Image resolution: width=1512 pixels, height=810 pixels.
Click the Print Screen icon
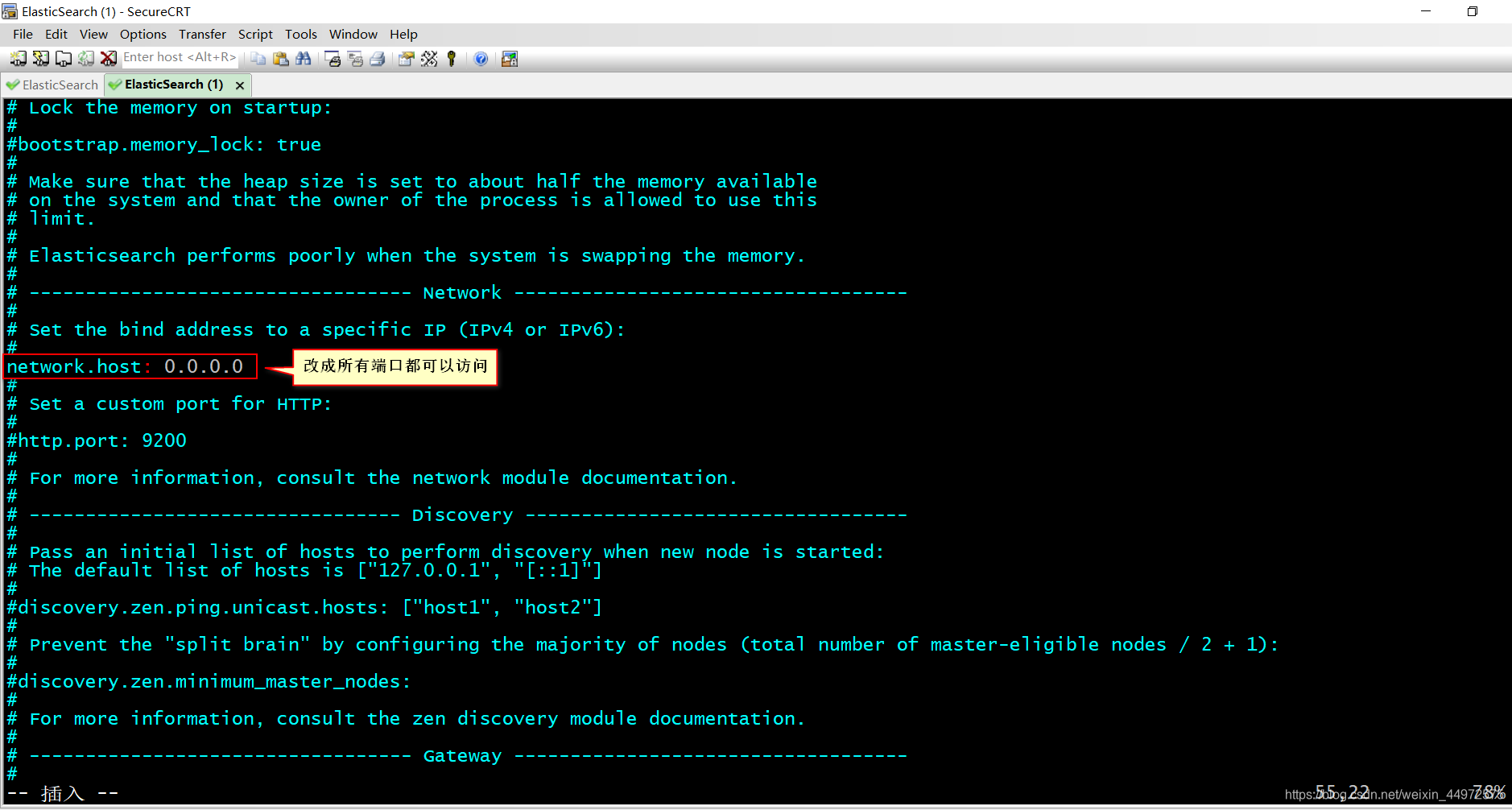[x=332, y=59]
